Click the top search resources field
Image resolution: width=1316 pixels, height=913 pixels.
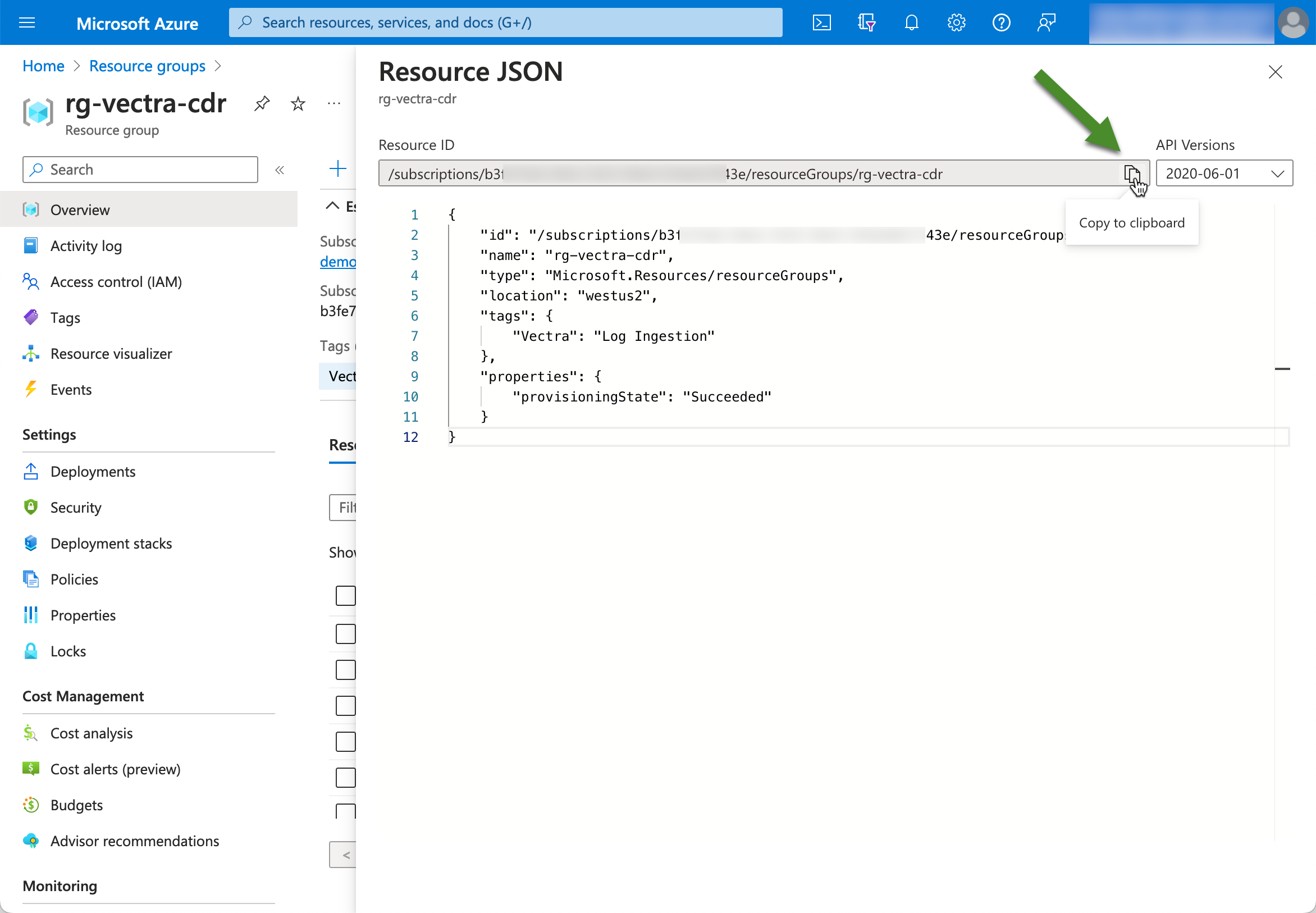point(505,23)
